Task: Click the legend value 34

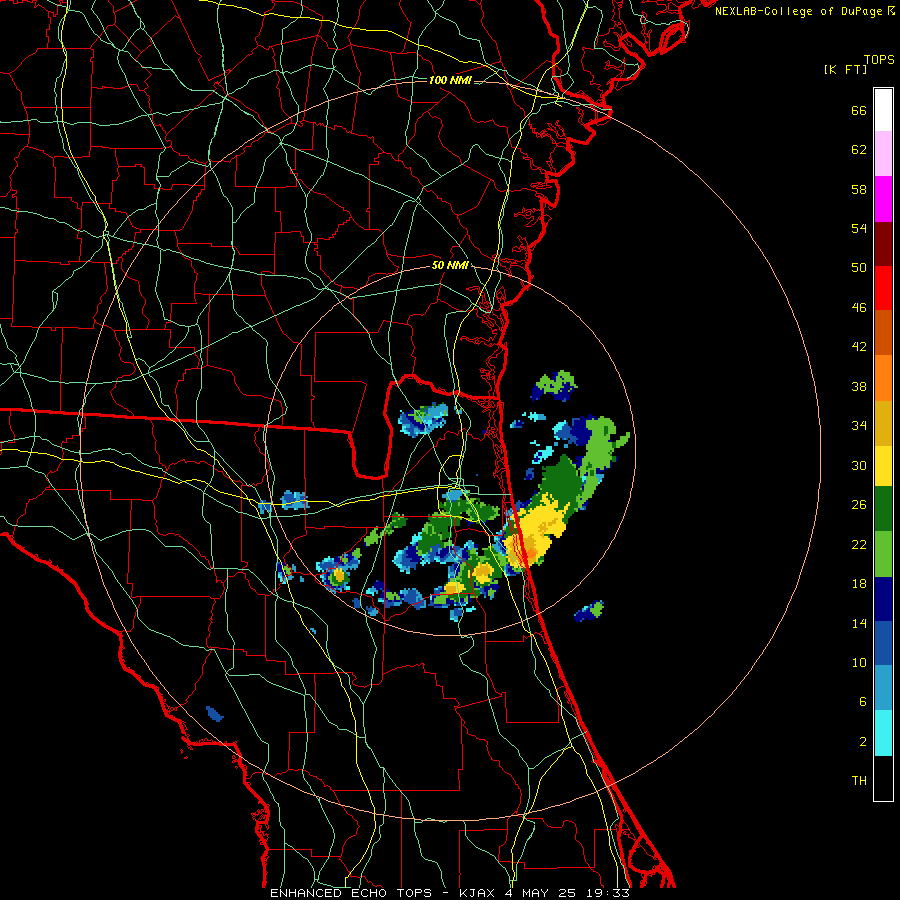Action: pyautogui.click(x=859, y=426)
